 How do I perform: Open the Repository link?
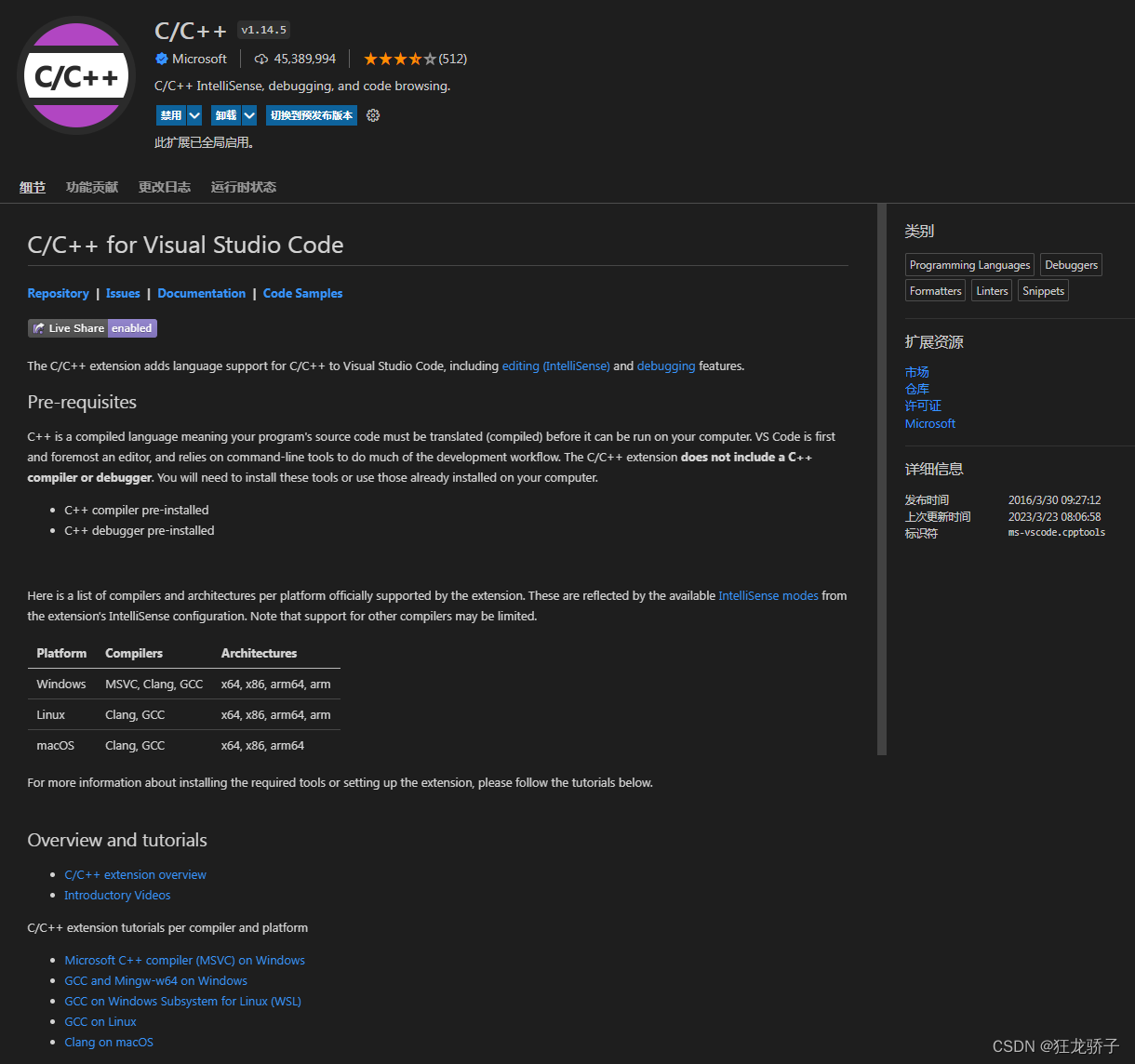click(x=59, y=293)
